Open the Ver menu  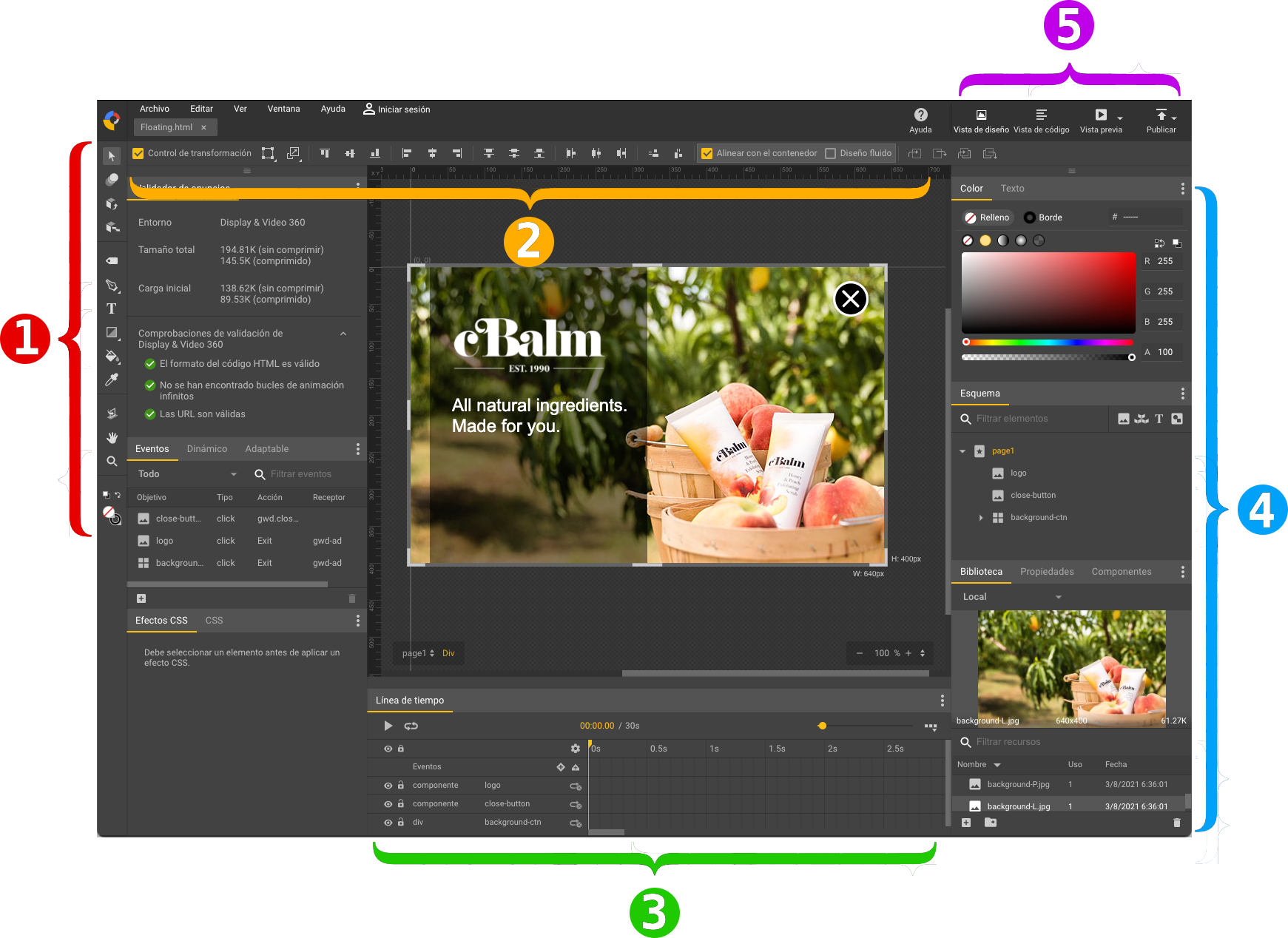click(240, 109)
